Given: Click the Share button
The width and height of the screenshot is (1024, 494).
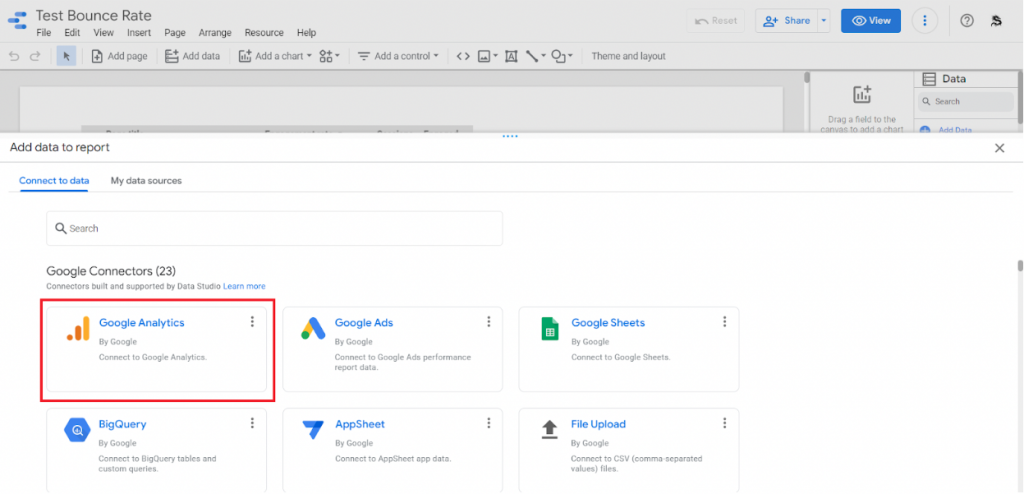Looking at the screenshot, I should [786, 21].
